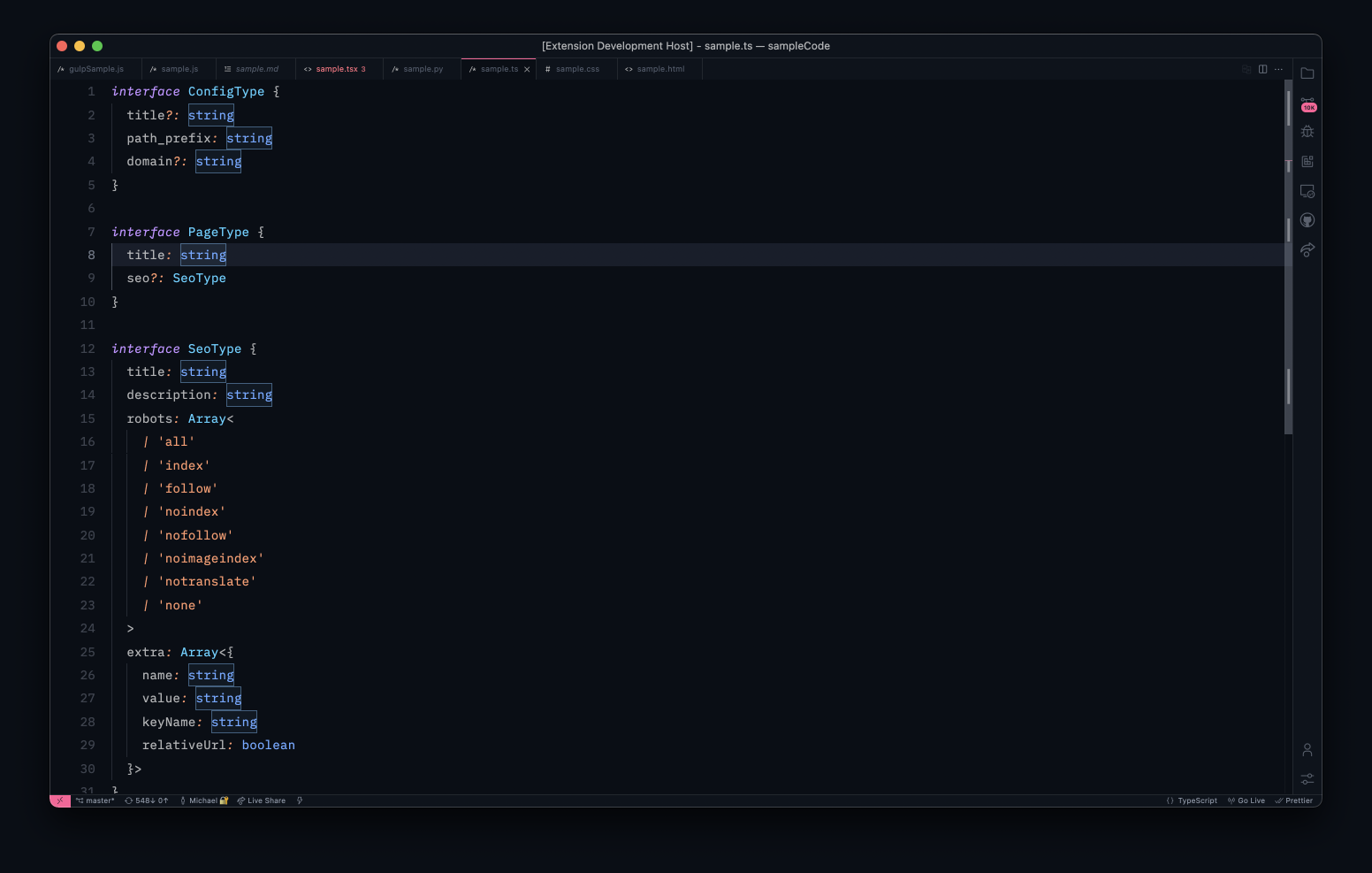Open the Remote Explorer monitor icon
The height and width of the screenshot is (873, 1372).
point(1307,191)
